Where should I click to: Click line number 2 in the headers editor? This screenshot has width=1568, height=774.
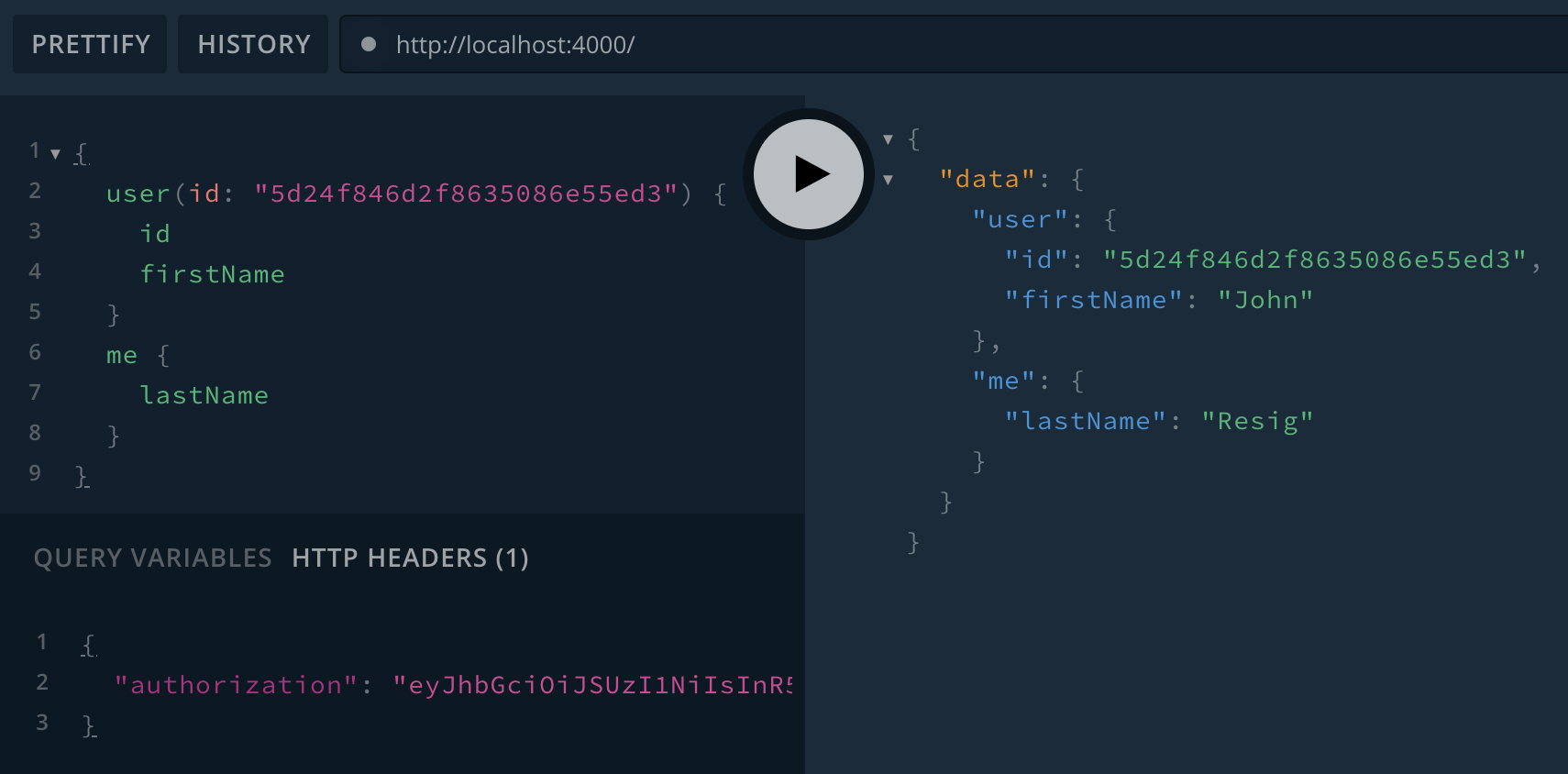click(42, 681)
